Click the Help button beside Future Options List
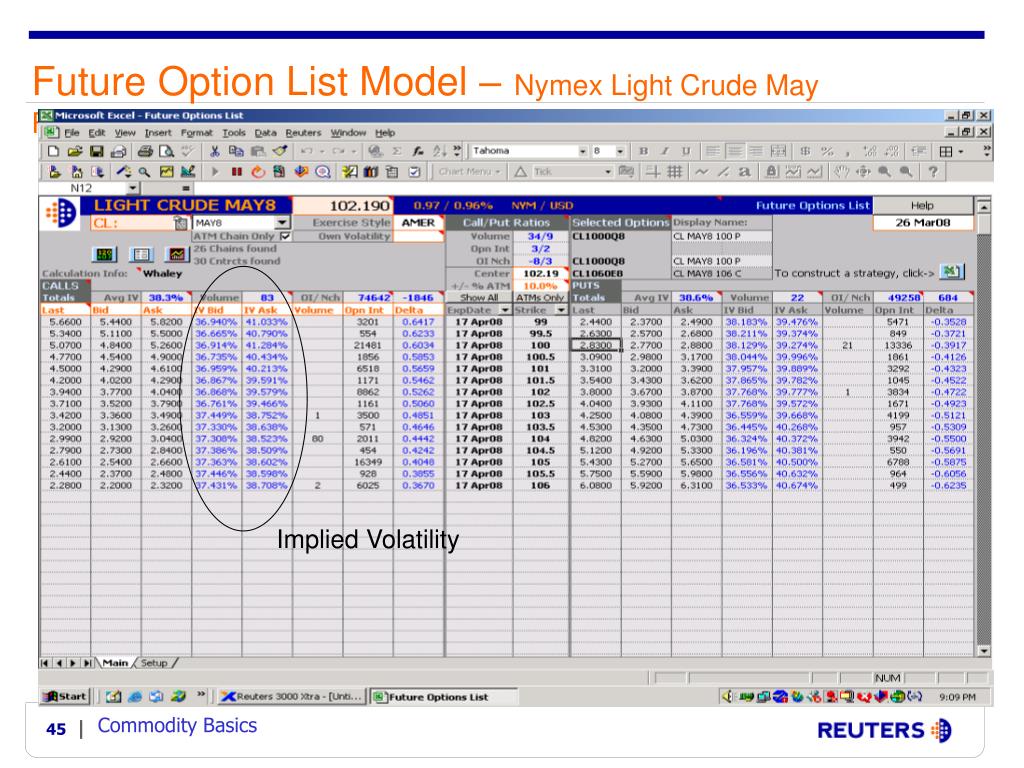Image resolution: width=1024 pixels, height=768 pixels. pos(922,206)
